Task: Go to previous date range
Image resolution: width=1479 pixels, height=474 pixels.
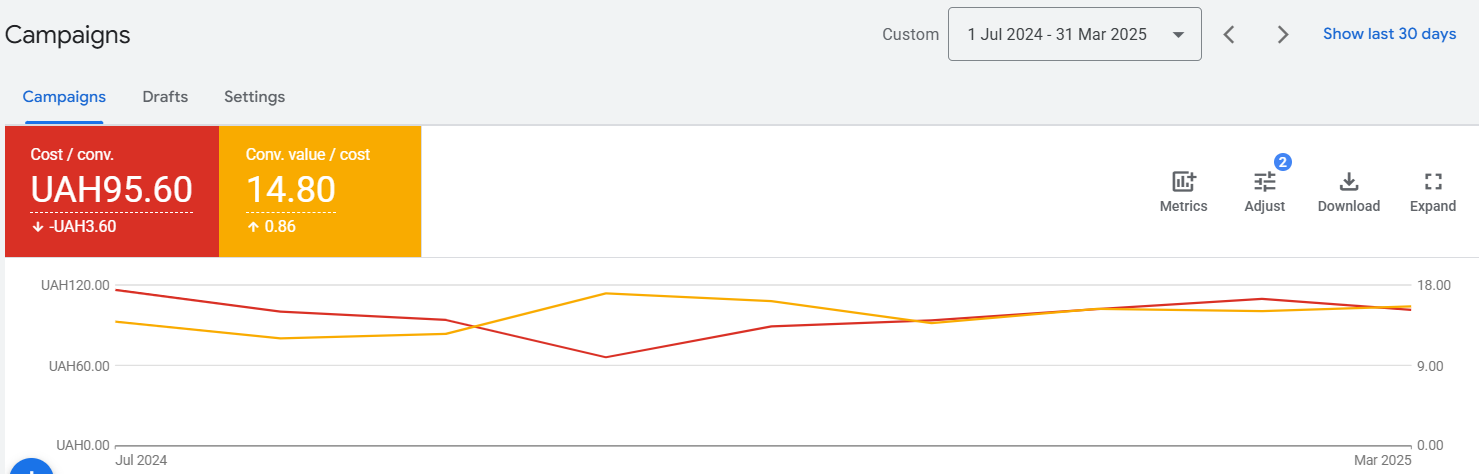Action: pos(1229,35)
